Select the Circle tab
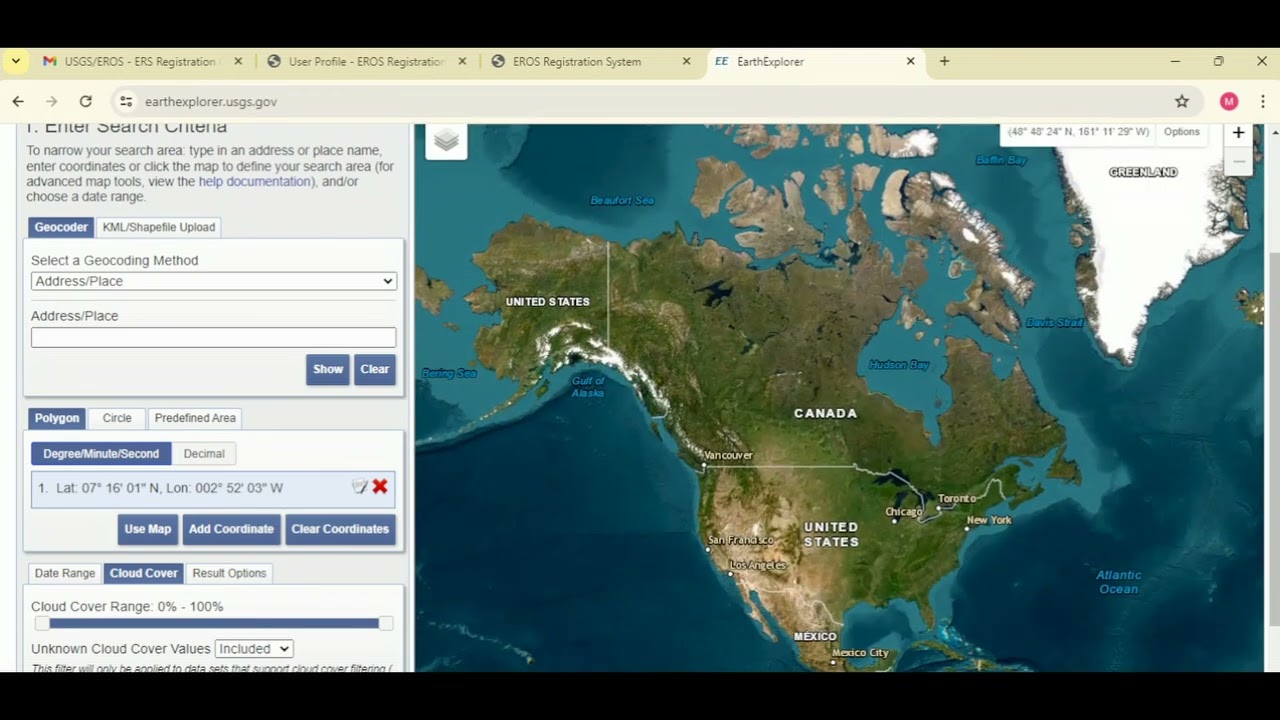1280x720 pixels. (117, 418)
